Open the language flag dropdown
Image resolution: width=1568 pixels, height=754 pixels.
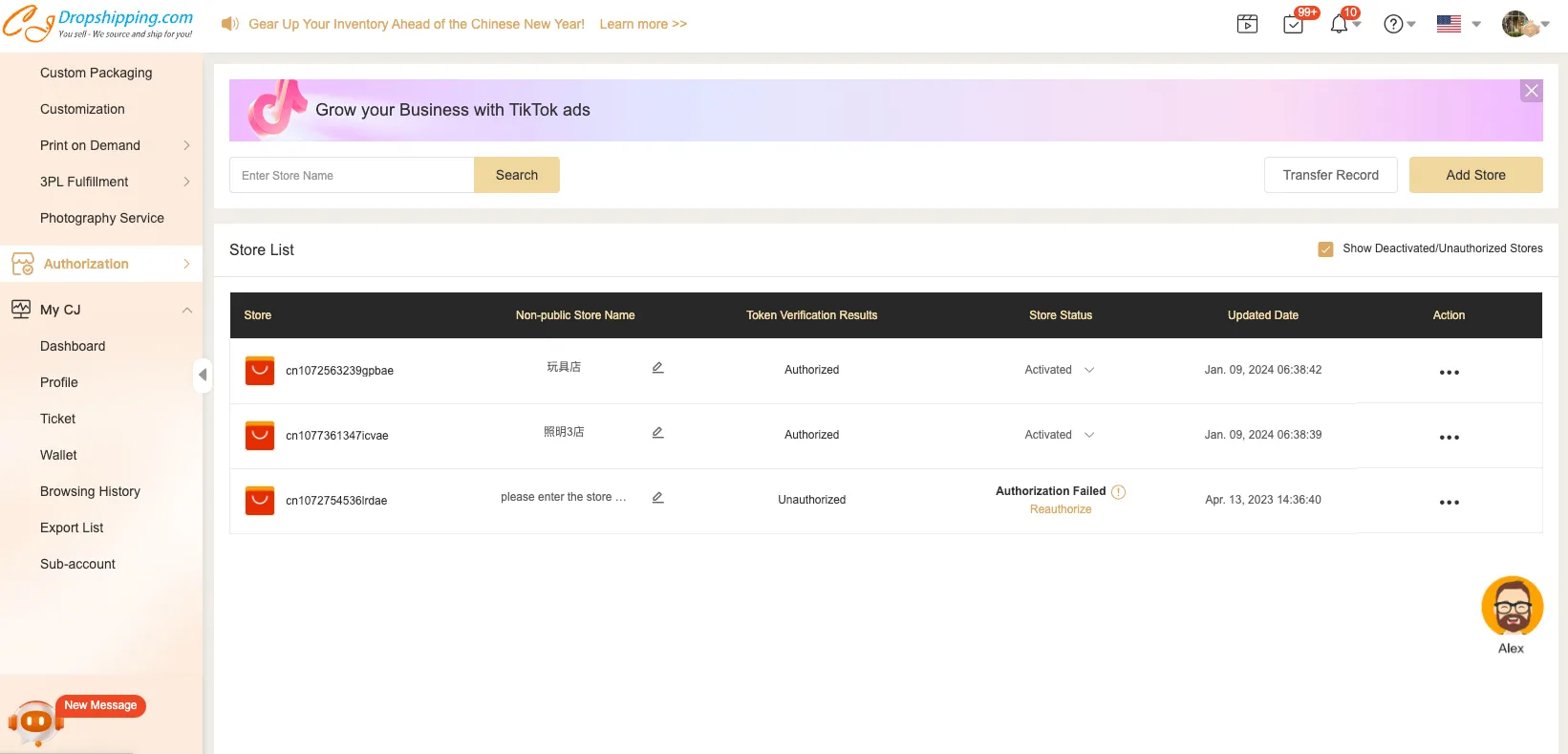pos(1458,24)
